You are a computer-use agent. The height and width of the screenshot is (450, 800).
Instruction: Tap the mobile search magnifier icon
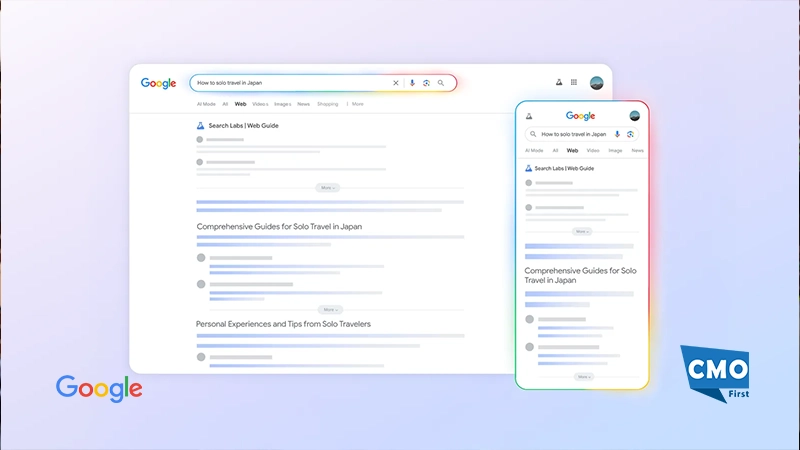click(533, 134)
